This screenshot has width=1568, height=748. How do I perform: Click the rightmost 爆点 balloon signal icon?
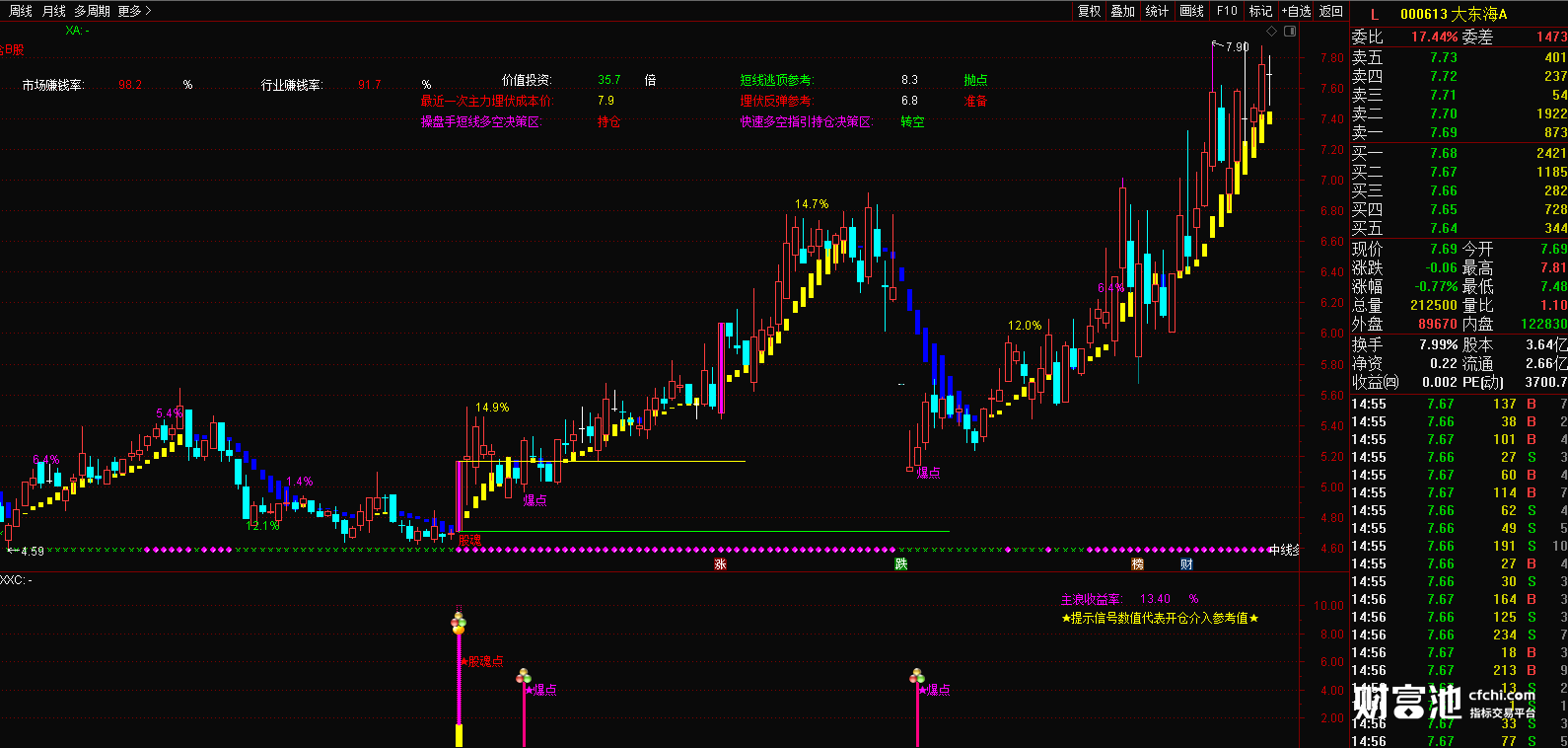pos(917,676)
